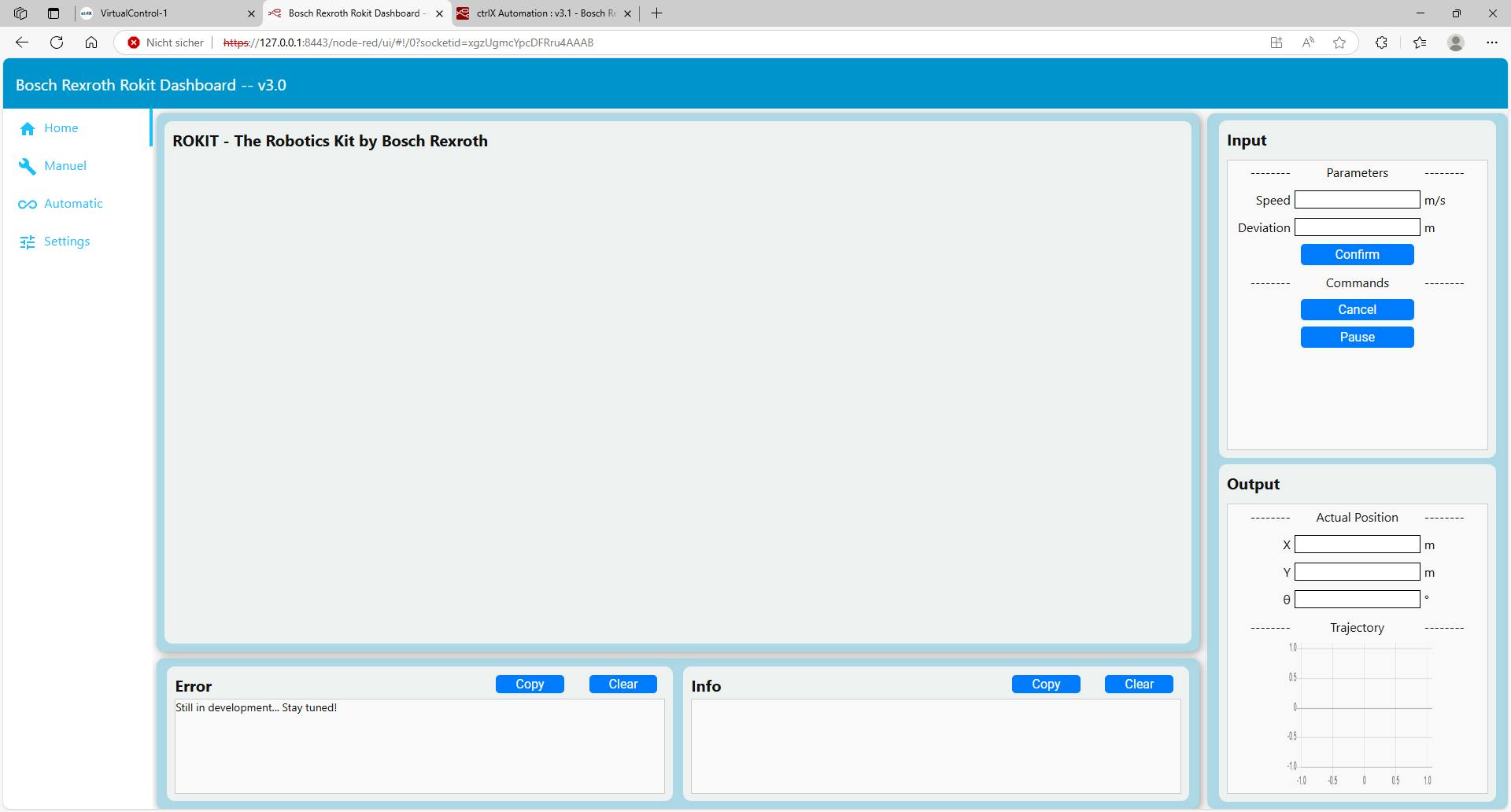1511x812 pixels.
Task: Open the Automatic menu entry
Action: tap(77, 204)
